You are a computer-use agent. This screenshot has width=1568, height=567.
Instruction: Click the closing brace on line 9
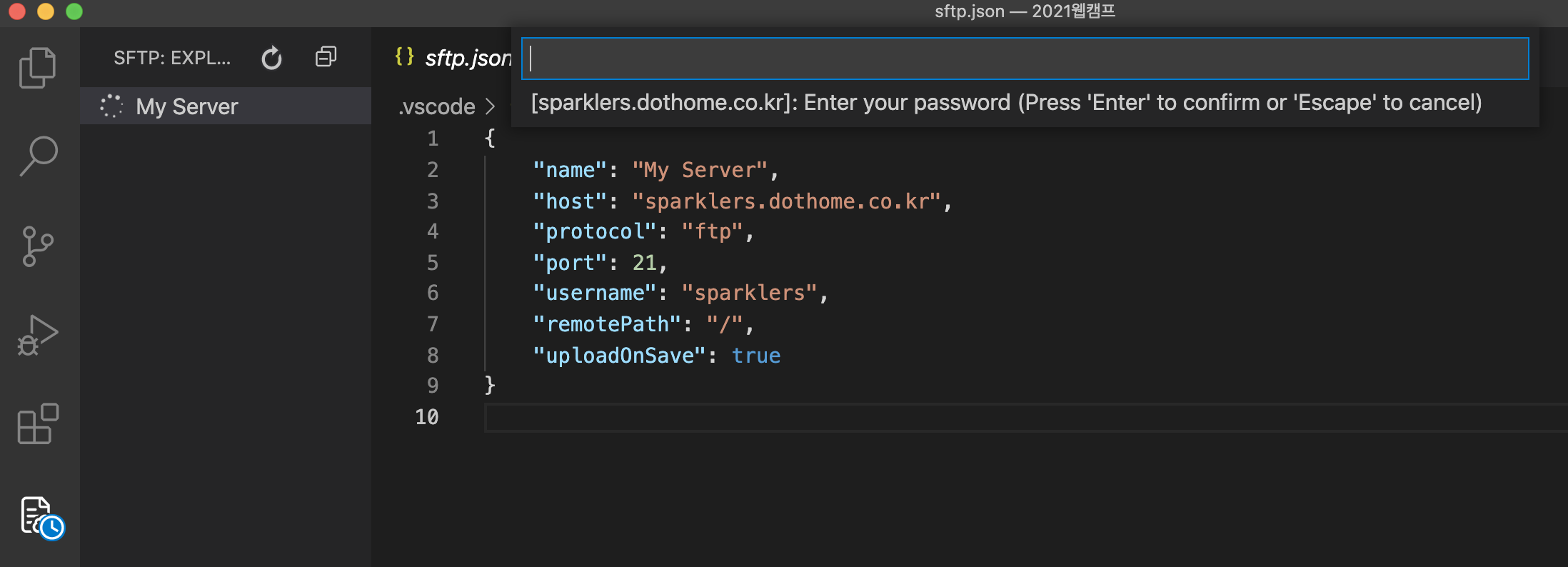point(490,386)
